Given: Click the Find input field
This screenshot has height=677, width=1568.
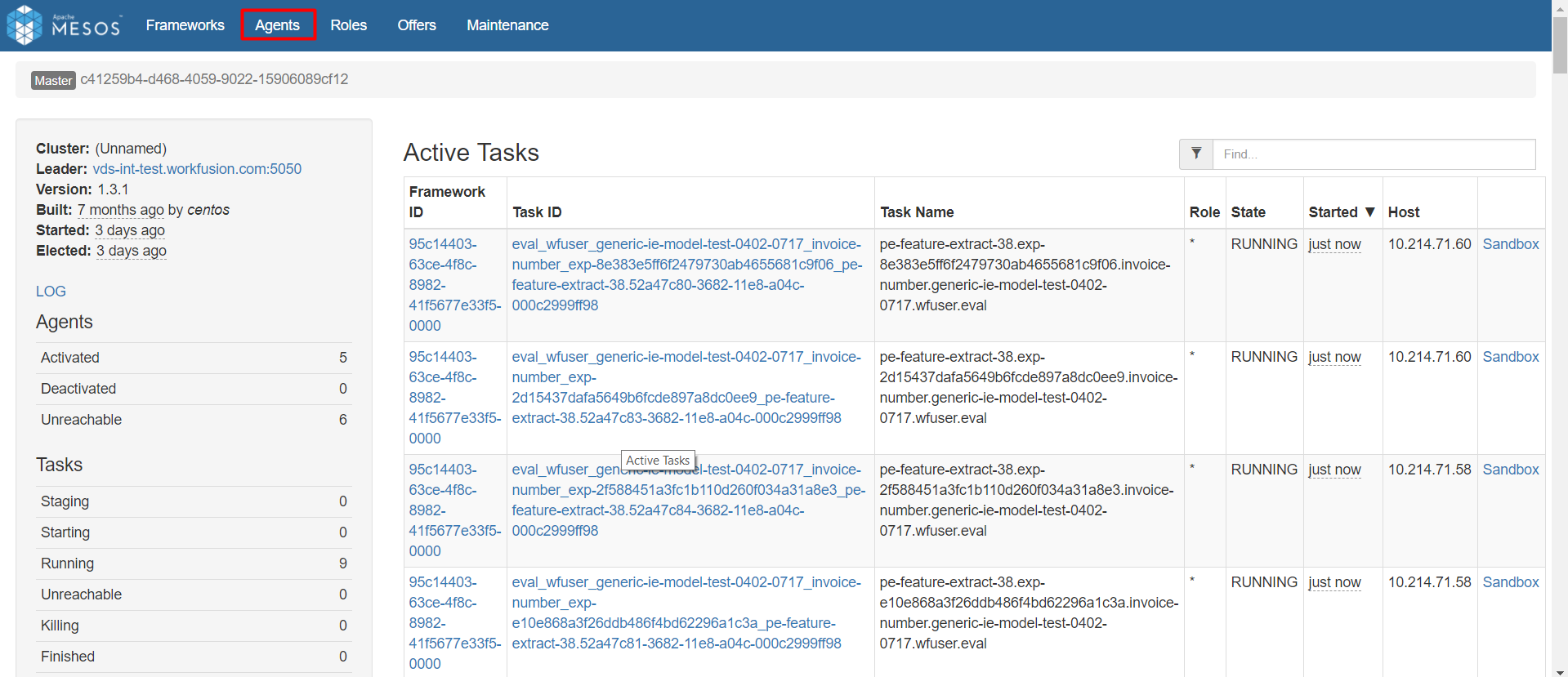Looking at the screenshot, I should tap(1374, 154).
